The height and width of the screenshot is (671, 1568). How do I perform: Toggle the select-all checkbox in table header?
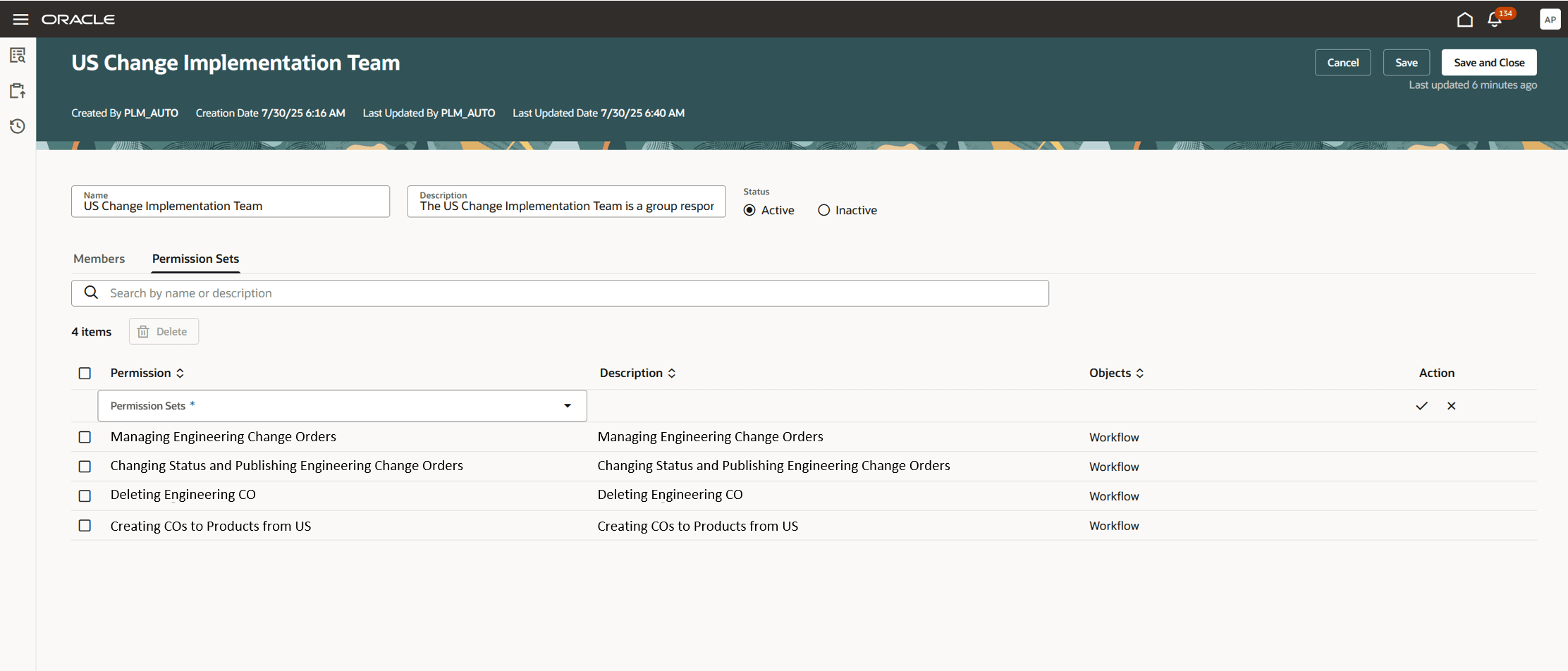(85, 373)
